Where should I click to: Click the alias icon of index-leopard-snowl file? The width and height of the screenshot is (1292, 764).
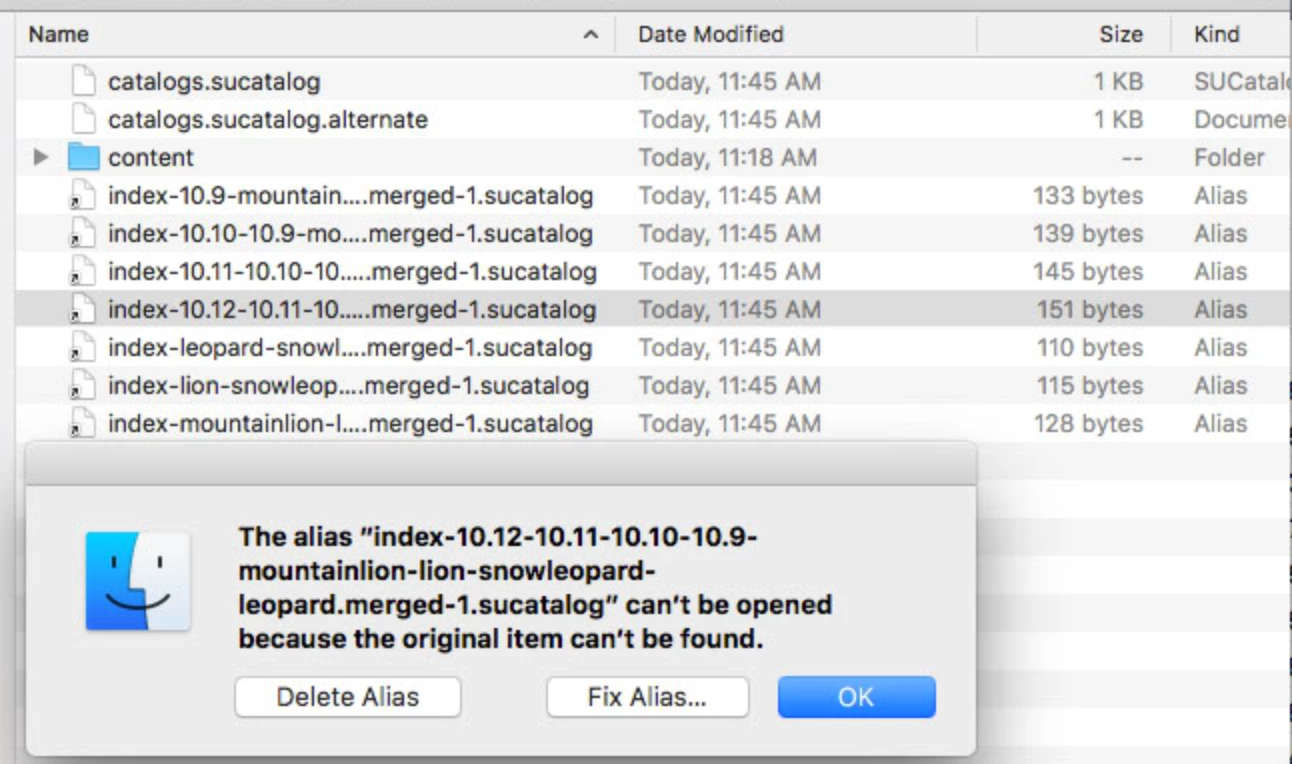[84, 347]
